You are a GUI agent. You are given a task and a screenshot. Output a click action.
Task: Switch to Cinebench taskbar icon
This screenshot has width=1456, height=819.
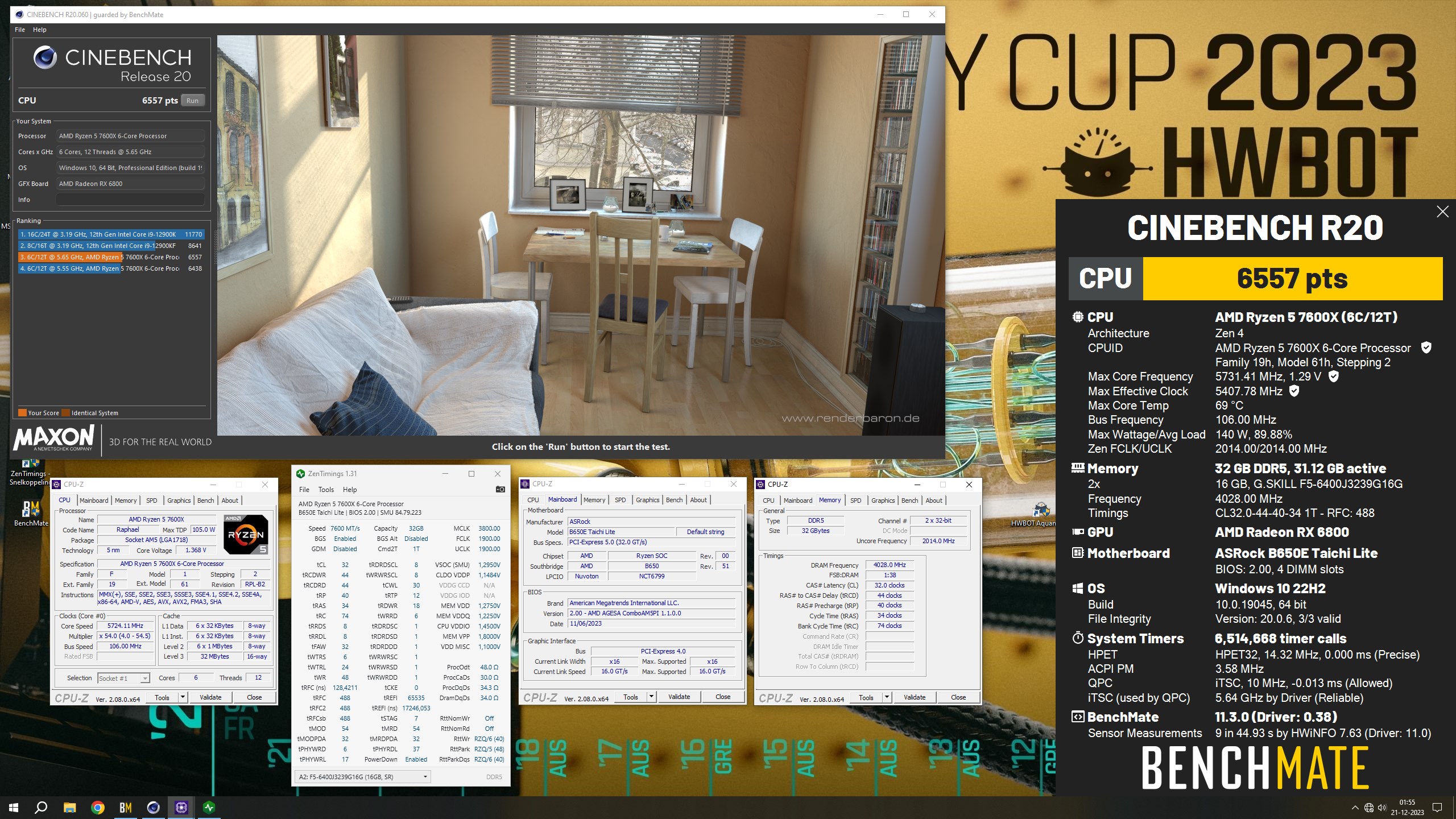tap(154, 807)
